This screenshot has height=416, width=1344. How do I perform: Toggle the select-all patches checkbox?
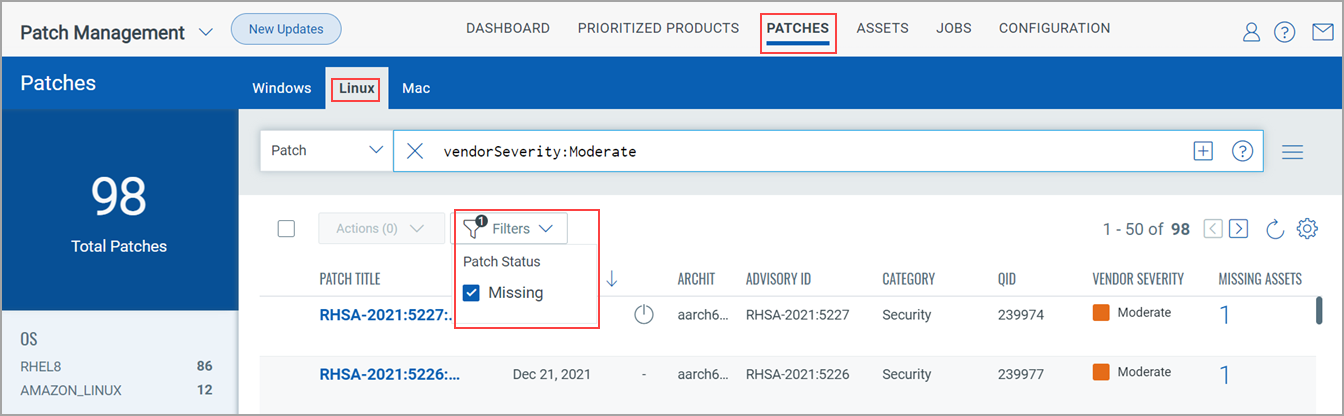[286, 229]
